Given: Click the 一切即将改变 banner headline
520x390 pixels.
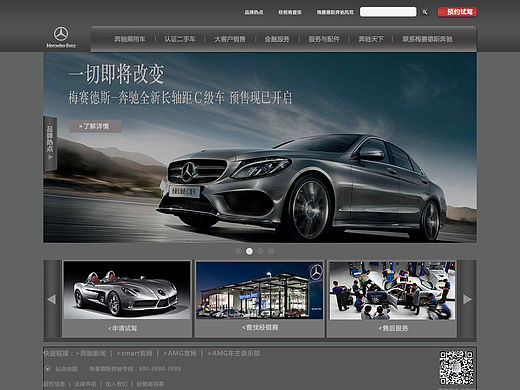Looking at the screenshot, I should [117, 74].
